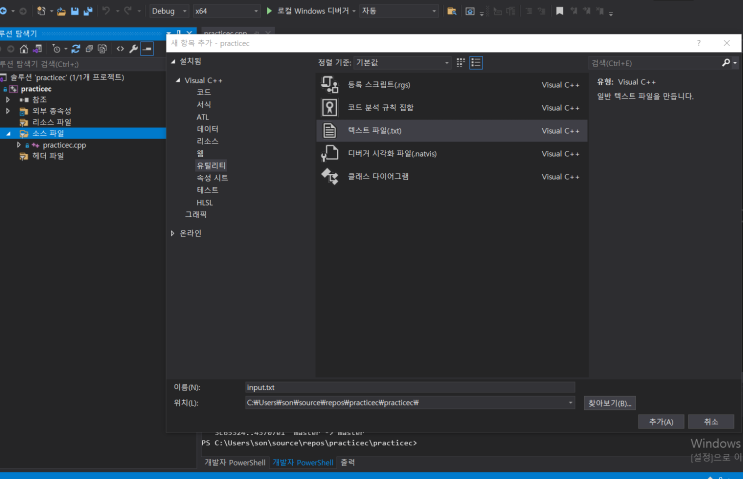This screenshot has width=743, height=479.
Task: Open the x64 platform dropdown
Action: [x=226, y=11]
